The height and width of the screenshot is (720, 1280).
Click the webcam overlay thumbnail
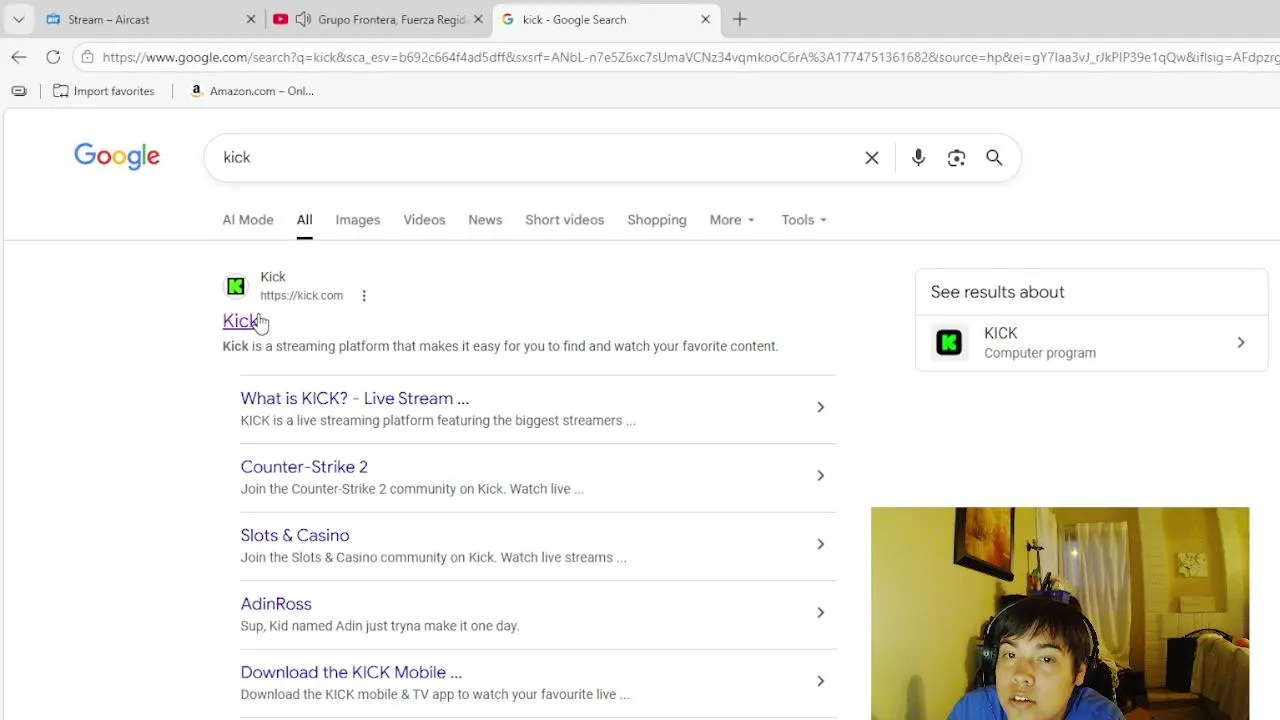pyautogui.click(x=1060, y=613)
